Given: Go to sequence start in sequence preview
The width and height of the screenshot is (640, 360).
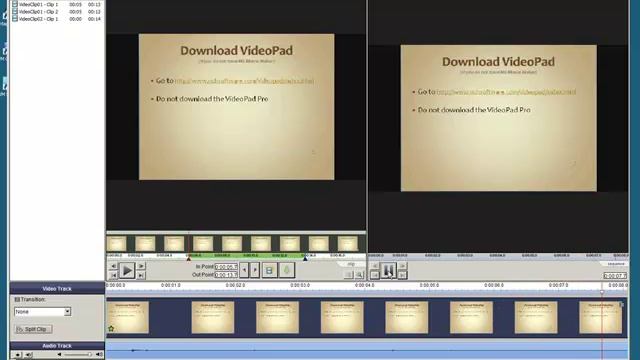Looking at the screenshot, I should tap(375, 275).
